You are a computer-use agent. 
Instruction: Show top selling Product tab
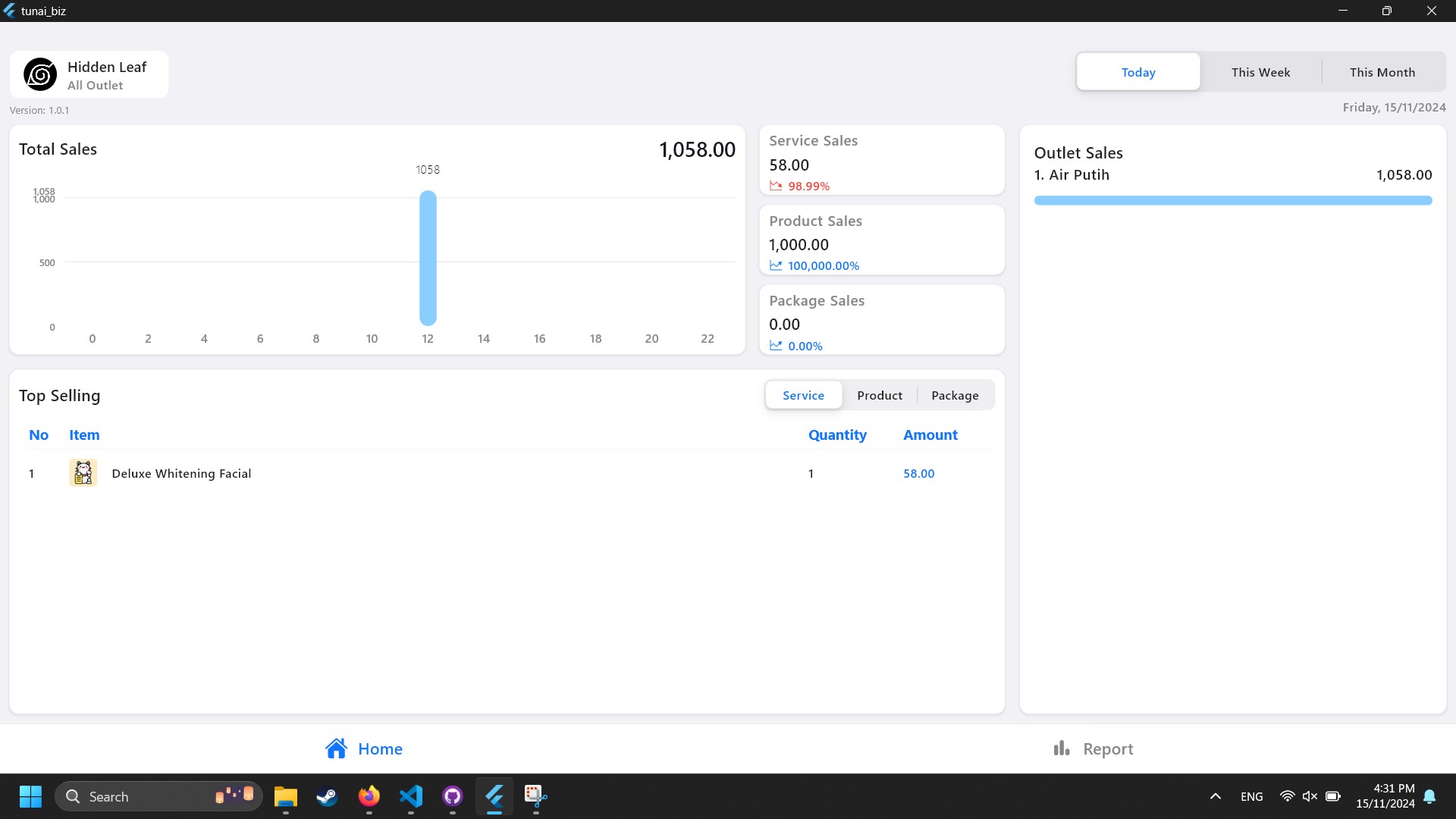pos(879,395)
